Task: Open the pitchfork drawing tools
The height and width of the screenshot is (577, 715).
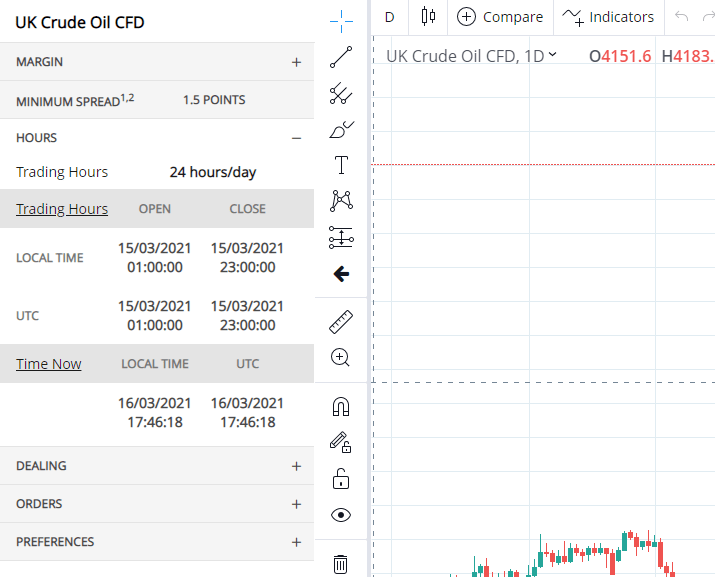Action: pyautogui.click(x=341, y=94)
